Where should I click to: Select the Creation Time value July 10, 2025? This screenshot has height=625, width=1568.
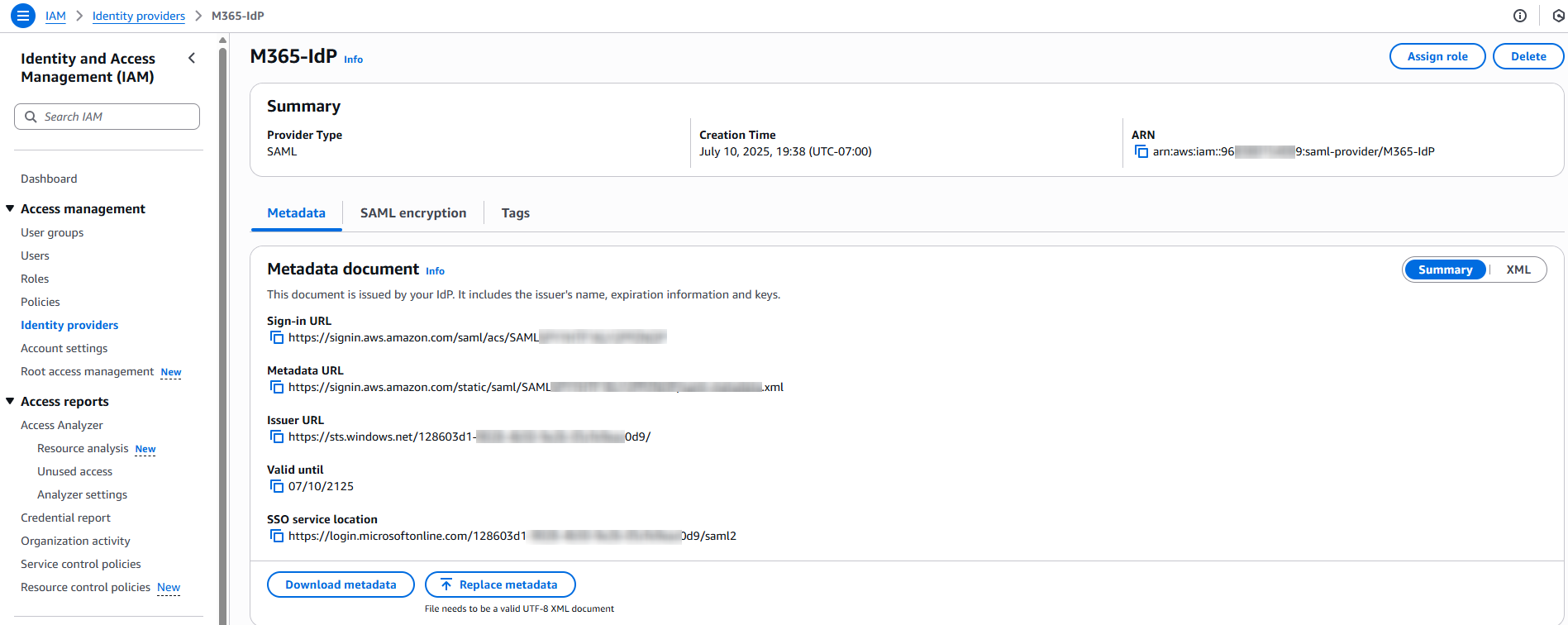pyautogui.click(x=785, y=151)
